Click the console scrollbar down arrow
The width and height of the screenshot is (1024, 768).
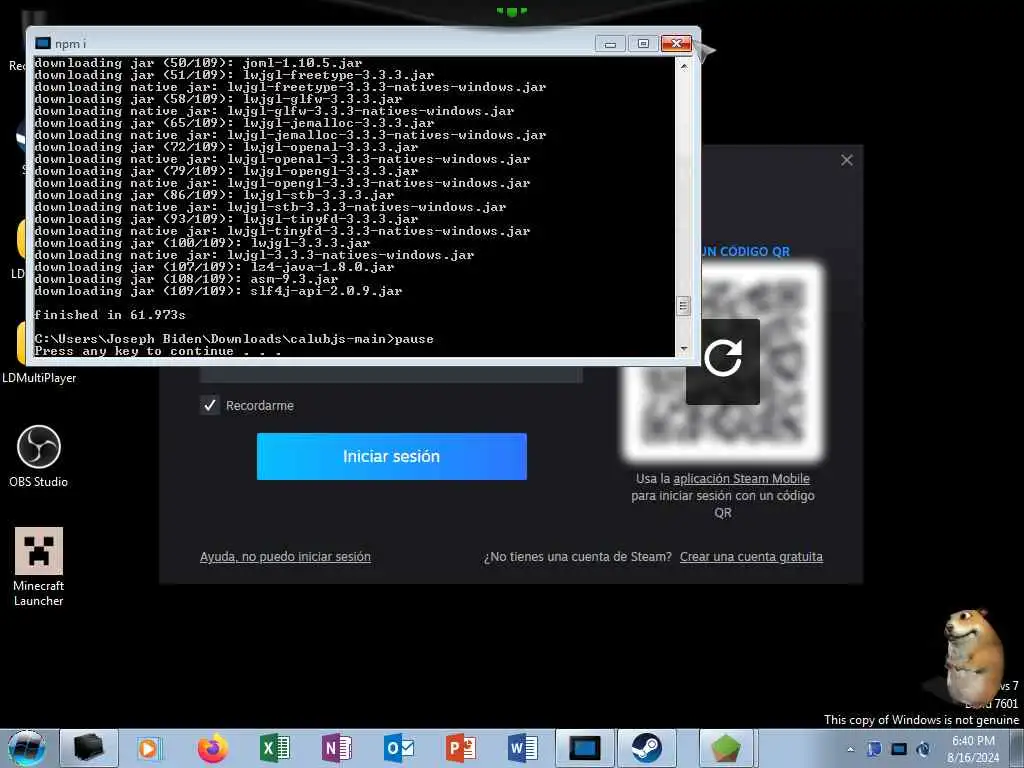click(x=683, y=349)
